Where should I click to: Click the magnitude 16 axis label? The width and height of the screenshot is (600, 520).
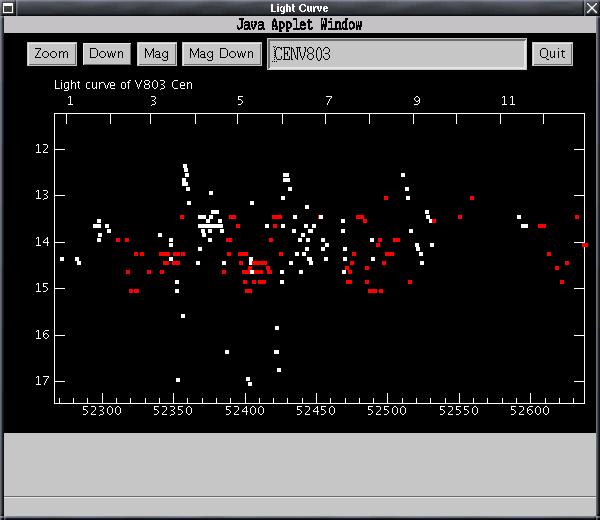pos(42,335)
